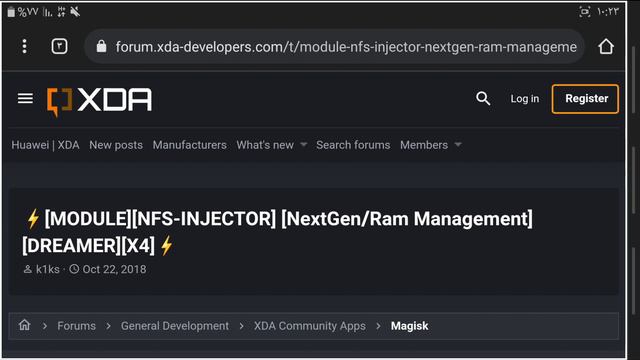Open site search magnifier icon
640x360 pixels.
[483, 98]
